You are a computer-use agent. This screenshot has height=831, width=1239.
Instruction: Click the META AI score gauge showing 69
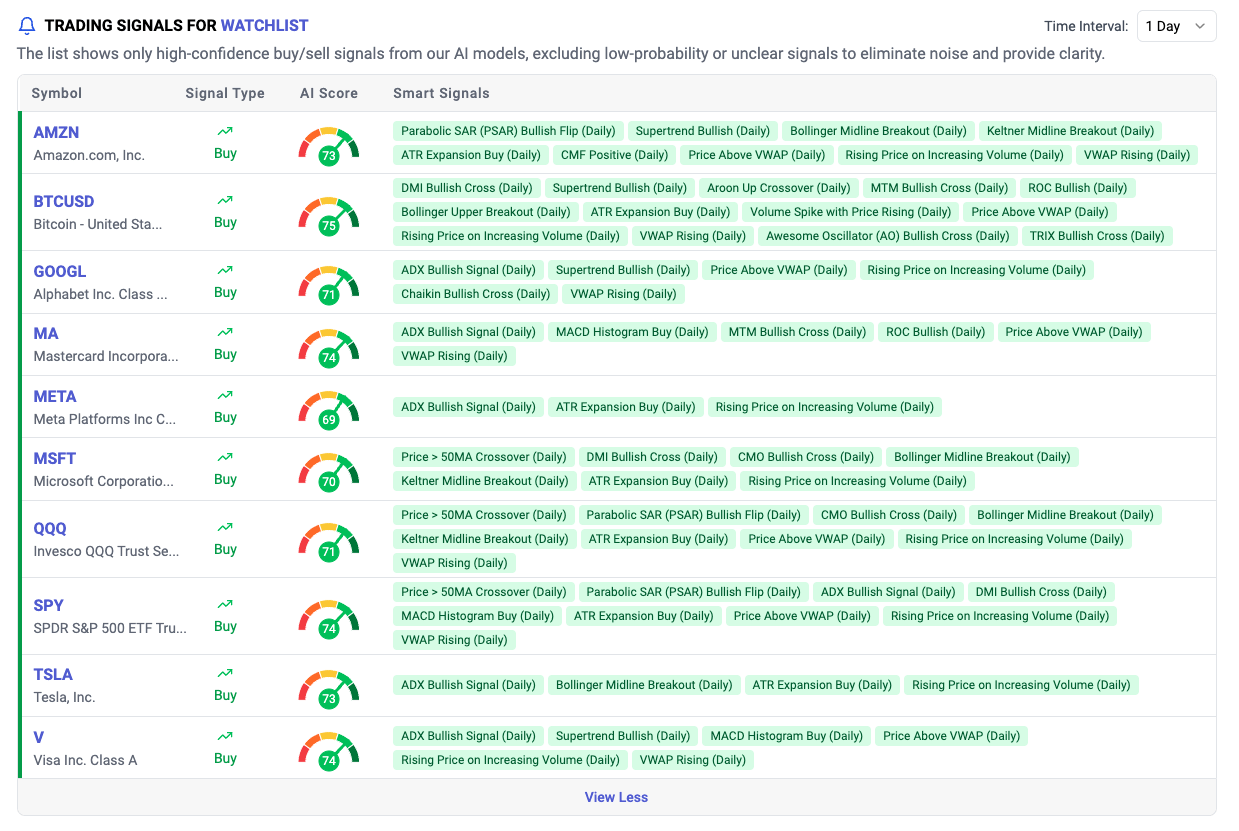pyautogui.click(x=328, y=409)
